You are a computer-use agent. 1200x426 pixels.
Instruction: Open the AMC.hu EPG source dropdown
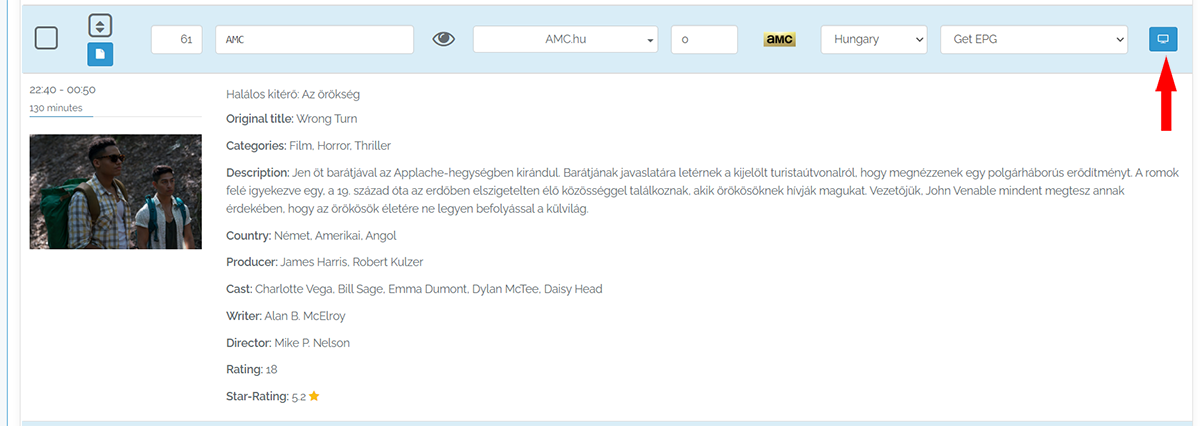(x=565, y=39)
